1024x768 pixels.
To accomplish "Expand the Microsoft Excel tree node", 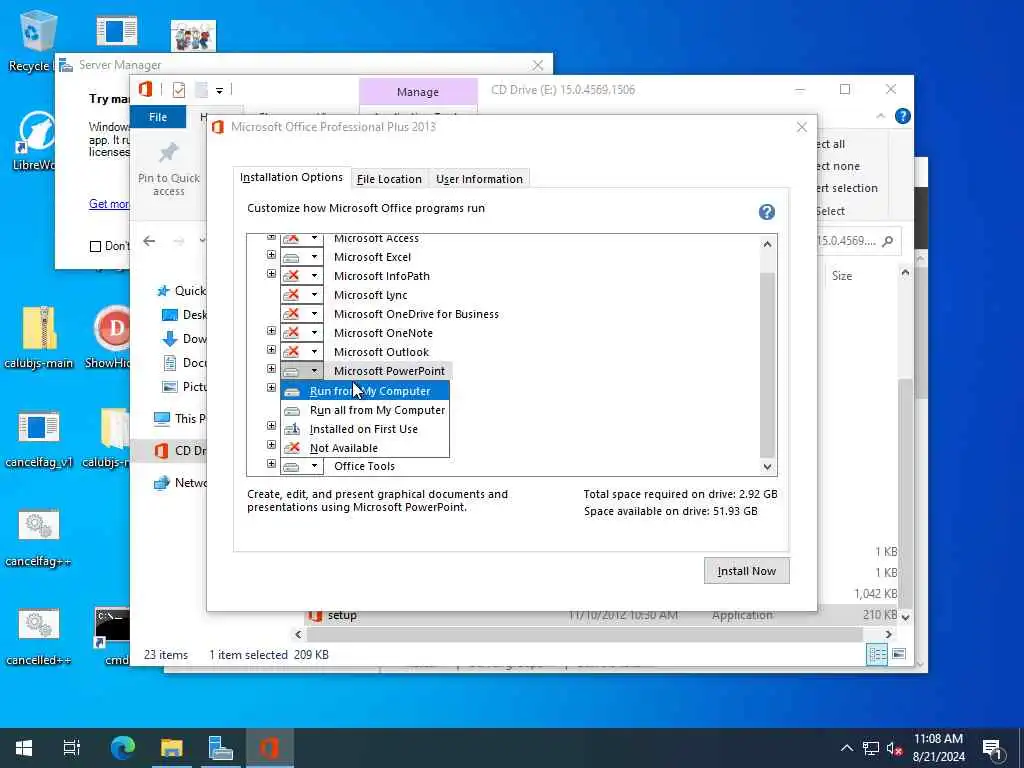I will [271, 255].
